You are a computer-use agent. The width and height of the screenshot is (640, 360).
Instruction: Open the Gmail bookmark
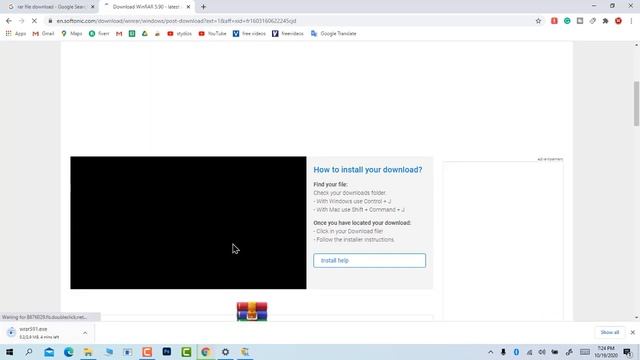point(43,33)
